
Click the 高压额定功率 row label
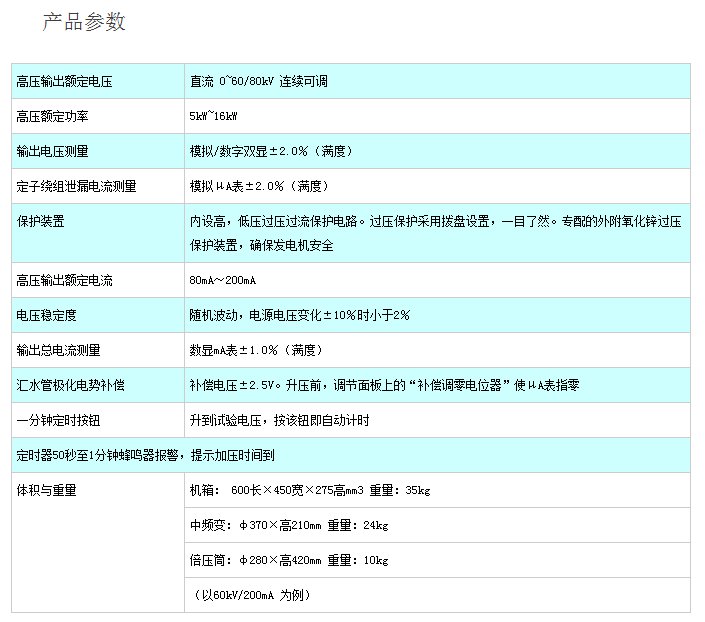coord(53,116)
